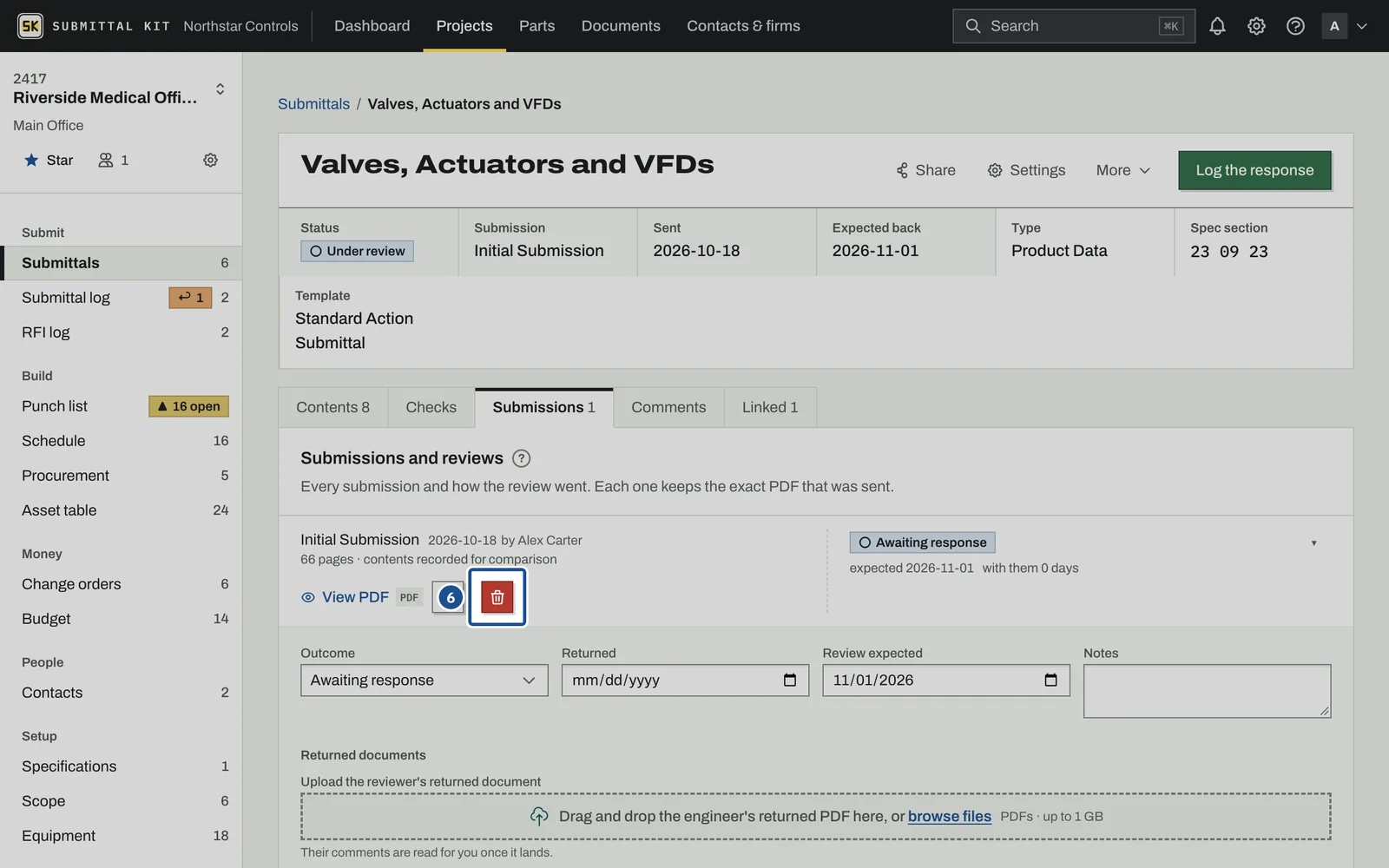This screenshot has width=1389, height=868.
Task: Switch to the Contents tab
Action: (x=333, y=407)
